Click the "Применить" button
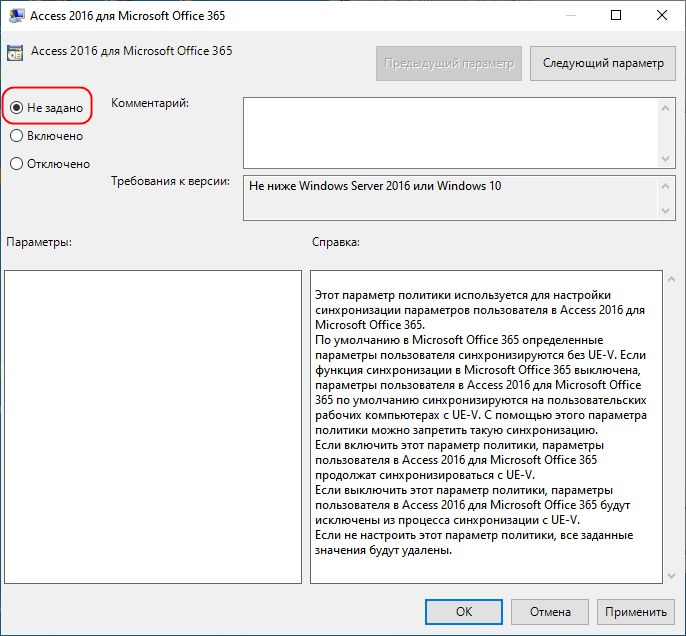The width and height of the screenshot is (686, 636). [636, 612]
